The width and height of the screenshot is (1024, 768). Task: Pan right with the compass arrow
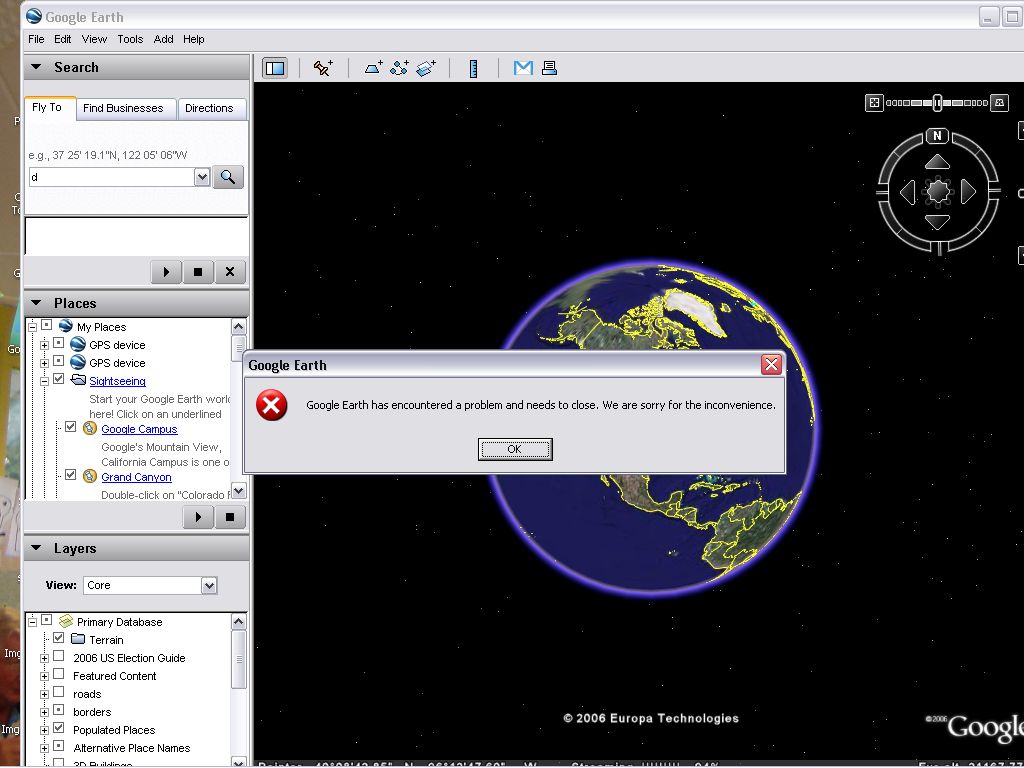968,193
